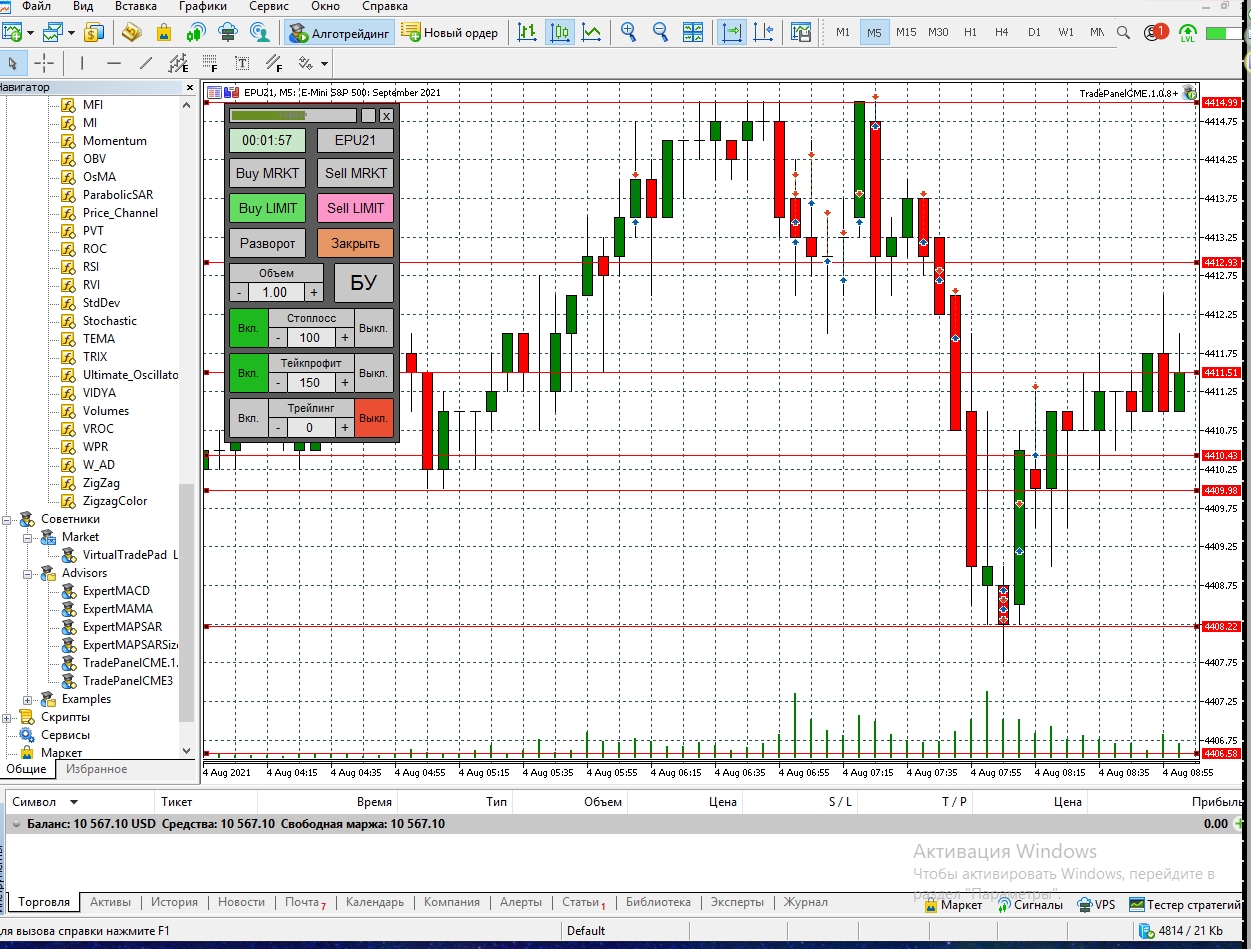
Task: Click the Sell MRKT button
Action: pyautogui.click(x=356, y=173)
